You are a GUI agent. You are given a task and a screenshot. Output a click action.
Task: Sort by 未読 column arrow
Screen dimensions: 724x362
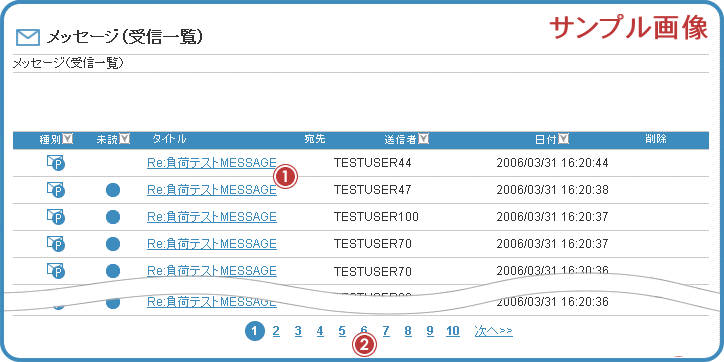point(125,139)
